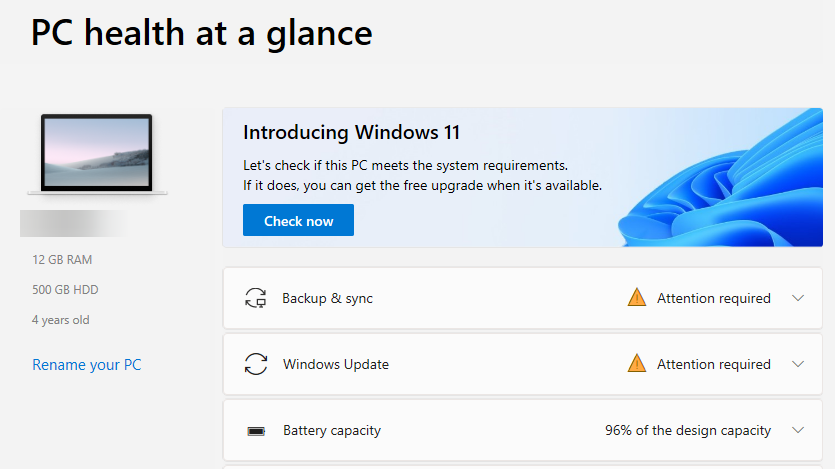The height and width of the screenshot is (469, 835).
Task: Click Backup & sync Attention required status
Action: coord(713,298)
